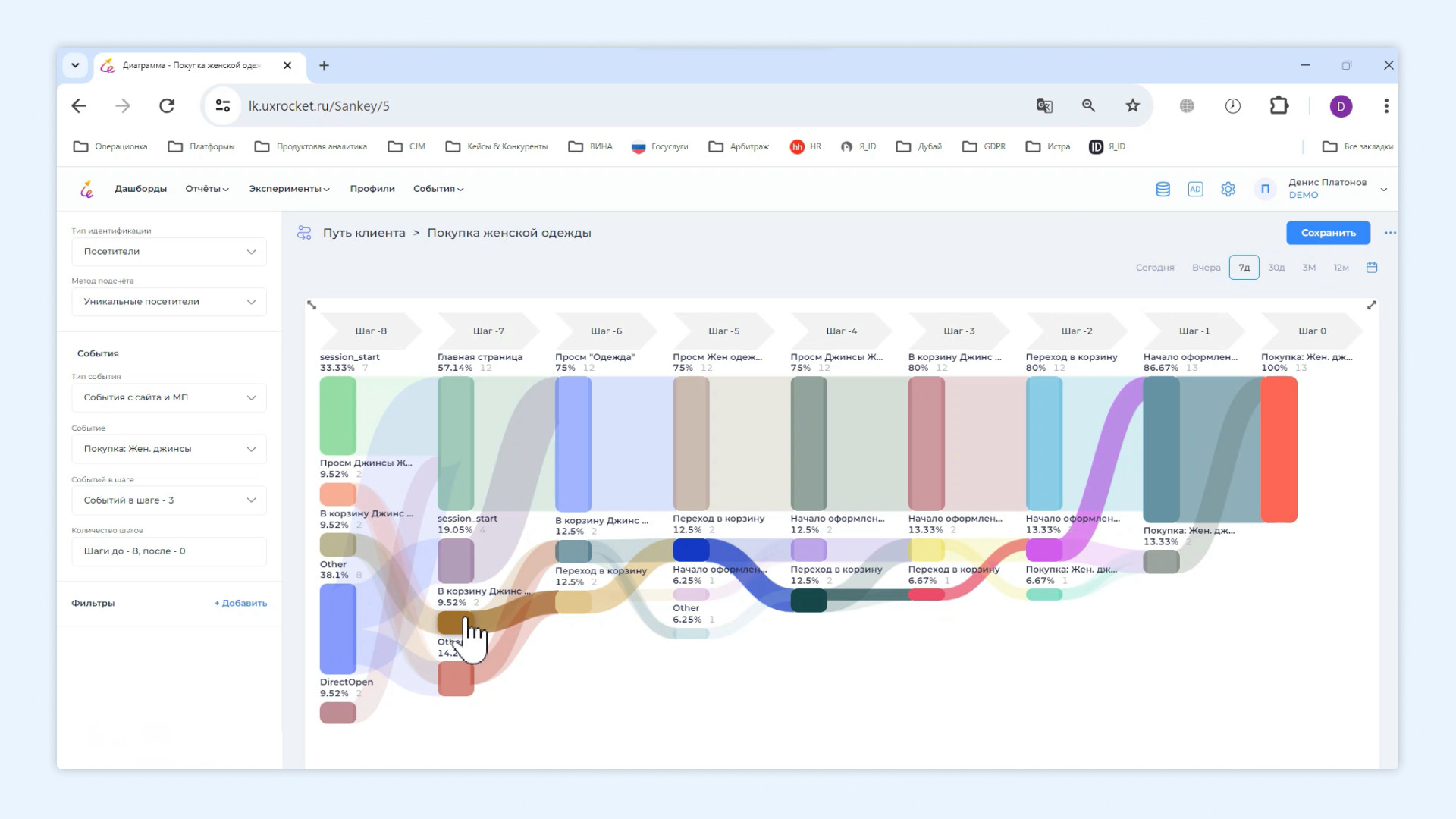
Task: Open the AD icon in header
Action: coord(1195,189)
